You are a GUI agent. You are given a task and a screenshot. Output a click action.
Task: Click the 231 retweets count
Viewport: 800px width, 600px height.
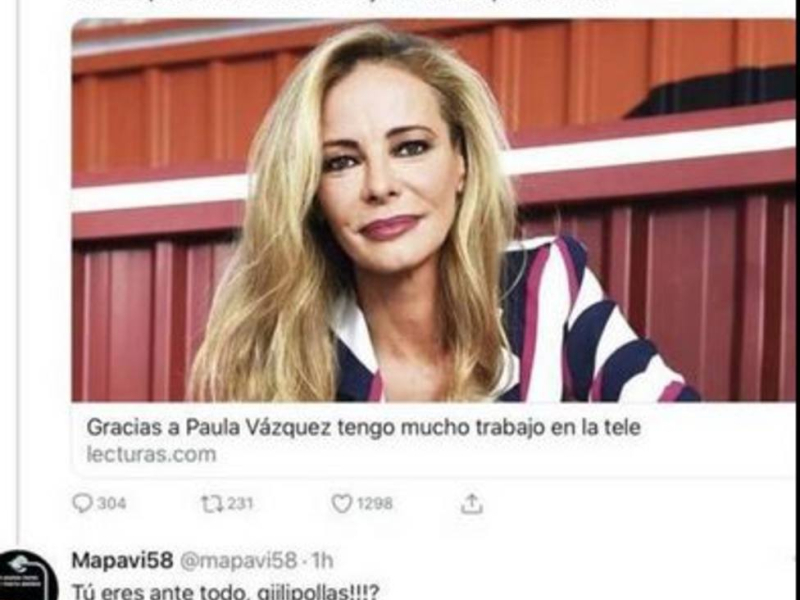point(240,504)
